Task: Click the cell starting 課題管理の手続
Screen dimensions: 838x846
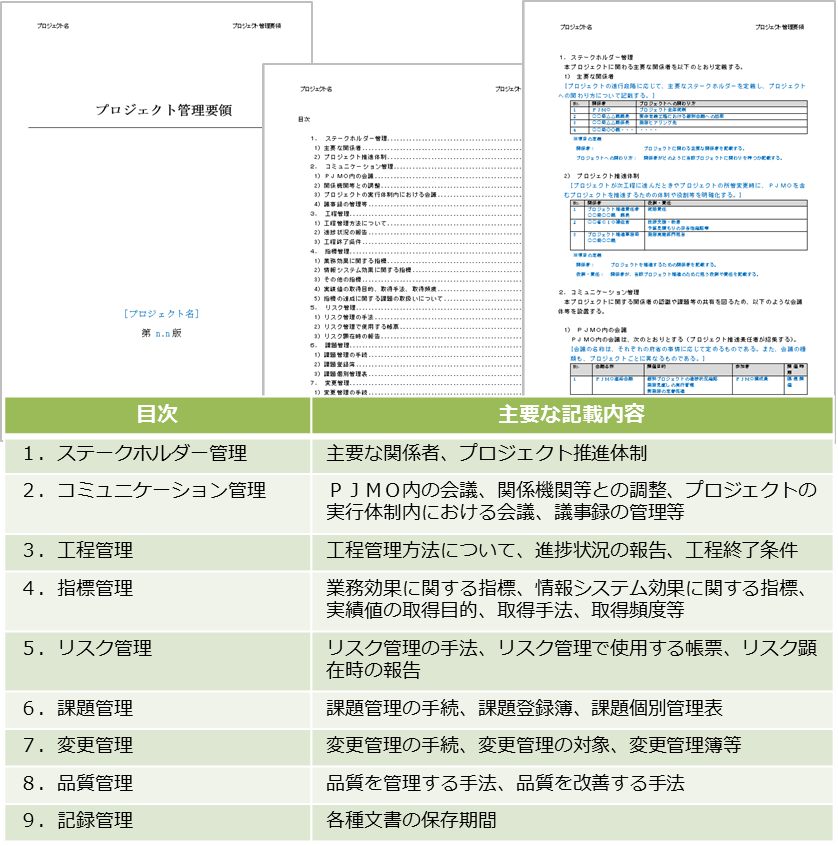Action: tap(572, 709)
